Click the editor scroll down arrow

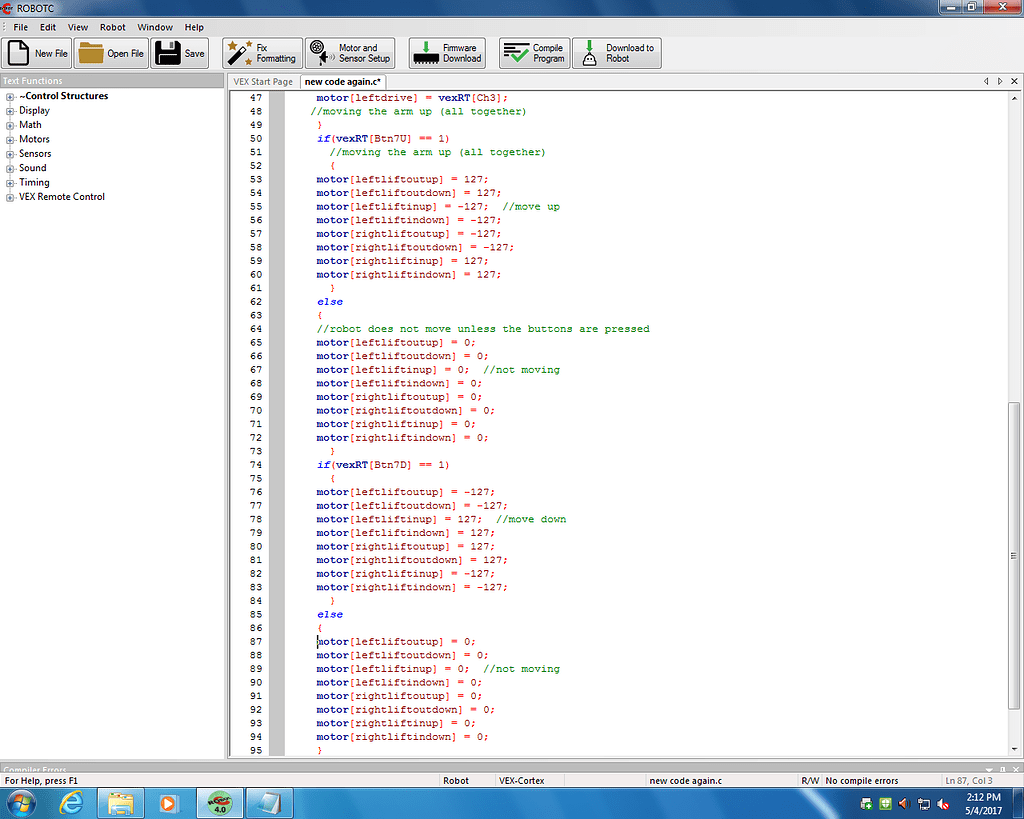point(1014,749)
